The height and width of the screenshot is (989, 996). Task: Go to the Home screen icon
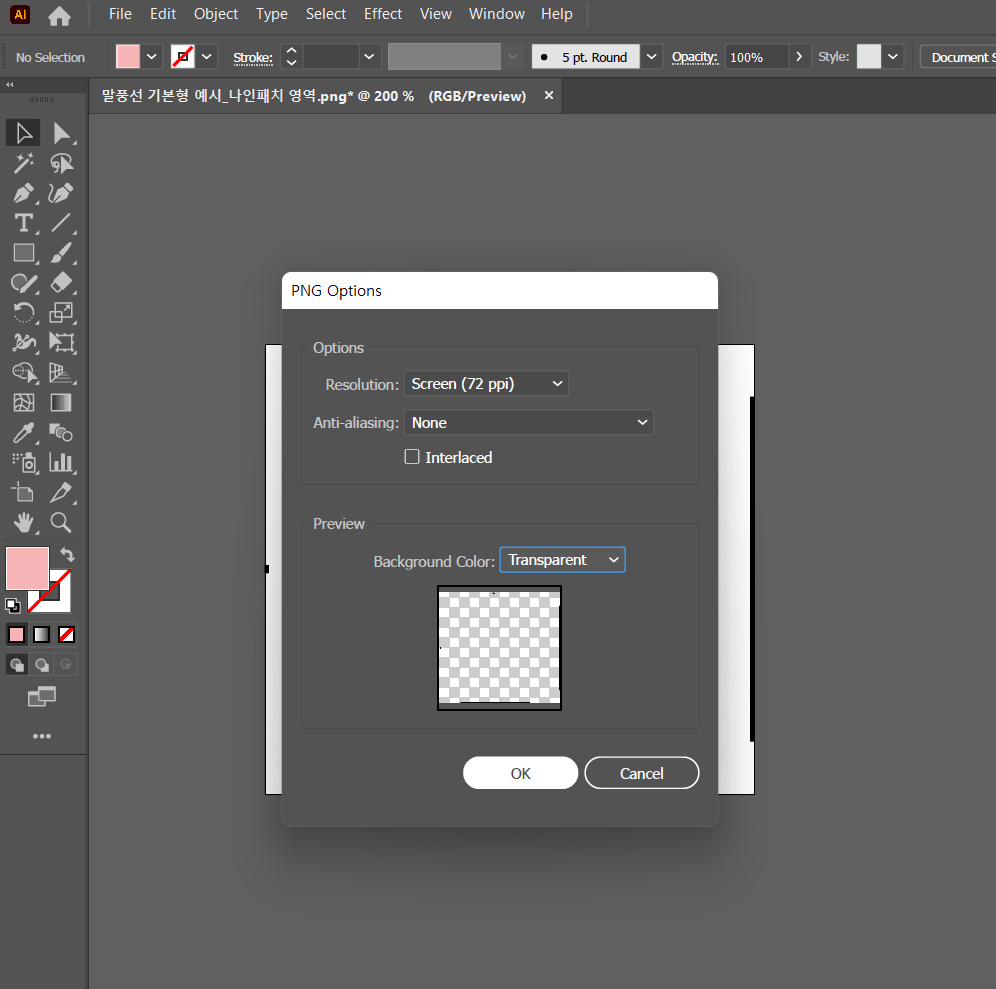pos(59,15)
